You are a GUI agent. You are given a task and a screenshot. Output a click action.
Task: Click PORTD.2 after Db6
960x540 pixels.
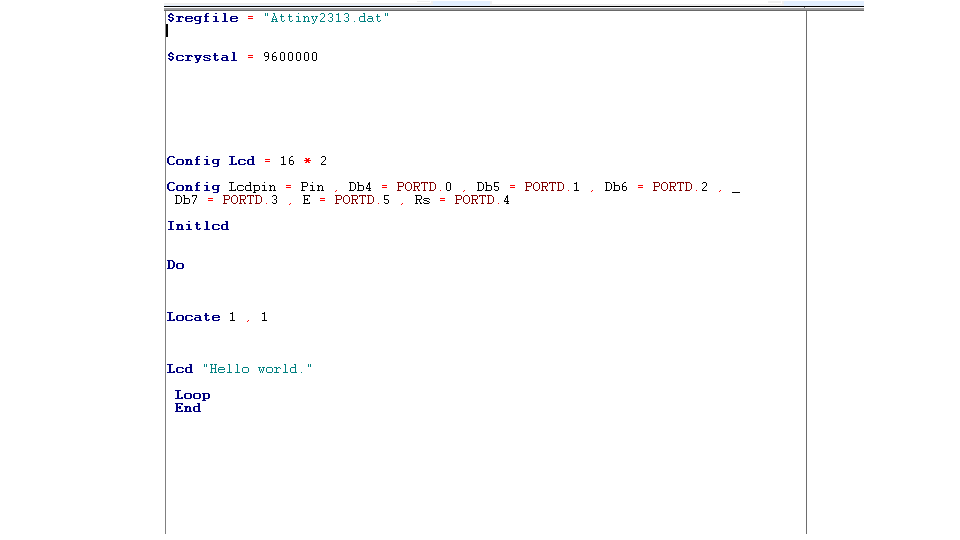tap(680, 187)
